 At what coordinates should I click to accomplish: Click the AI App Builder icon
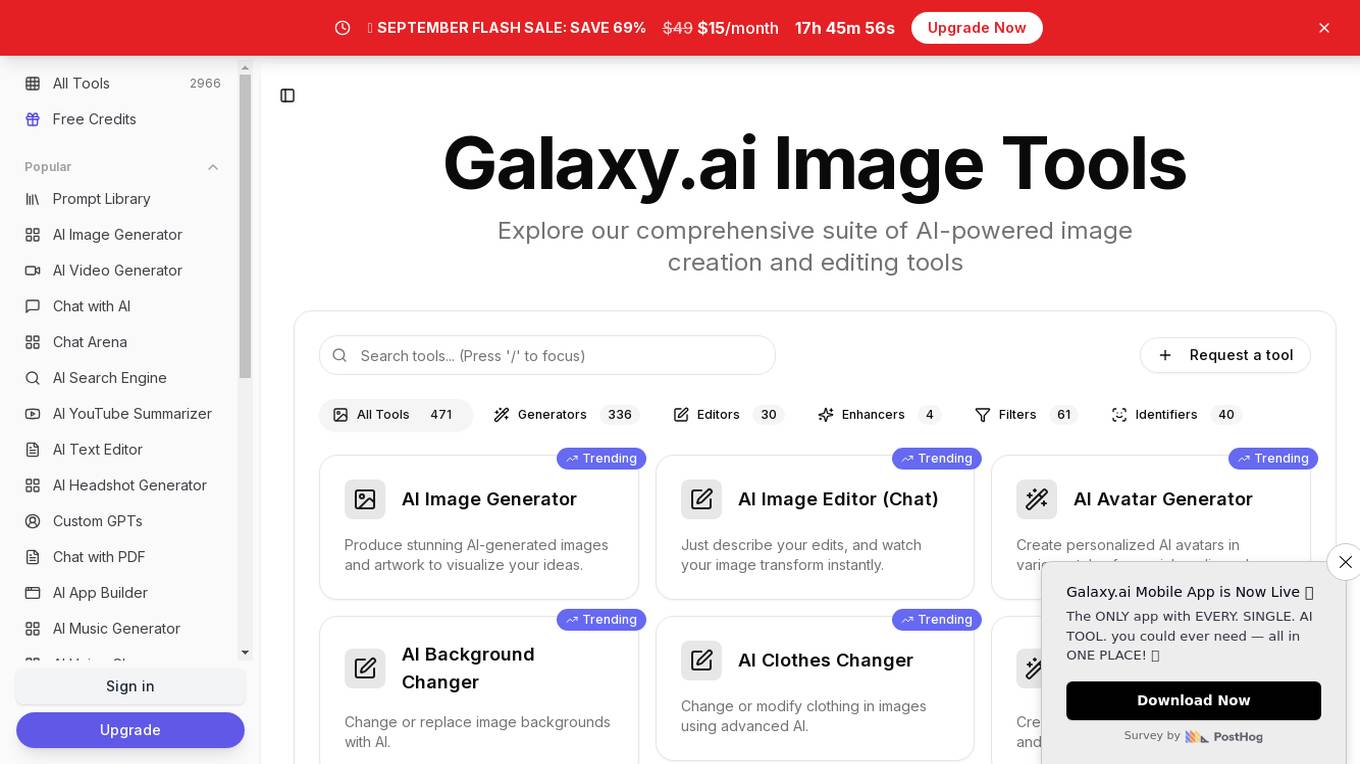pyautogui.click(x=33, y=593)
